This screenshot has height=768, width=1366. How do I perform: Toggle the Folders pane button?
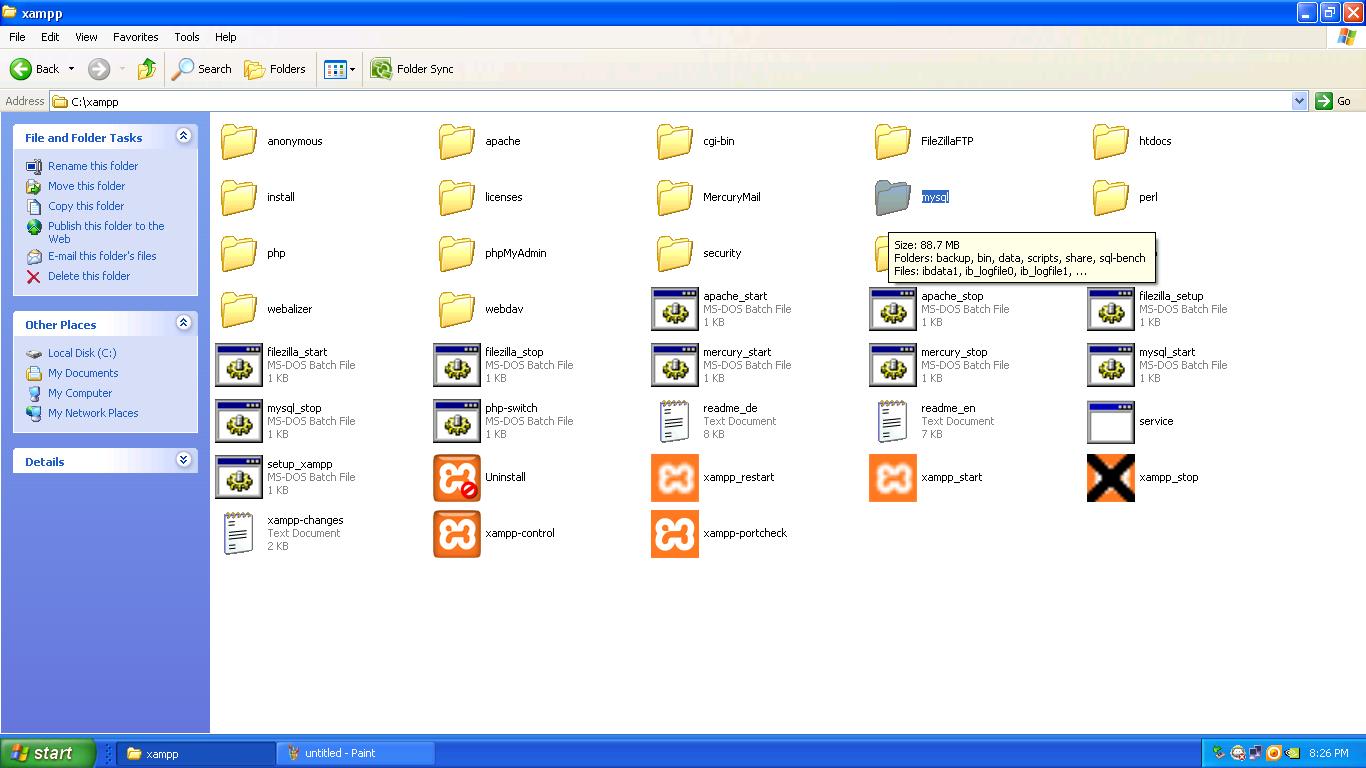[275, 69]
